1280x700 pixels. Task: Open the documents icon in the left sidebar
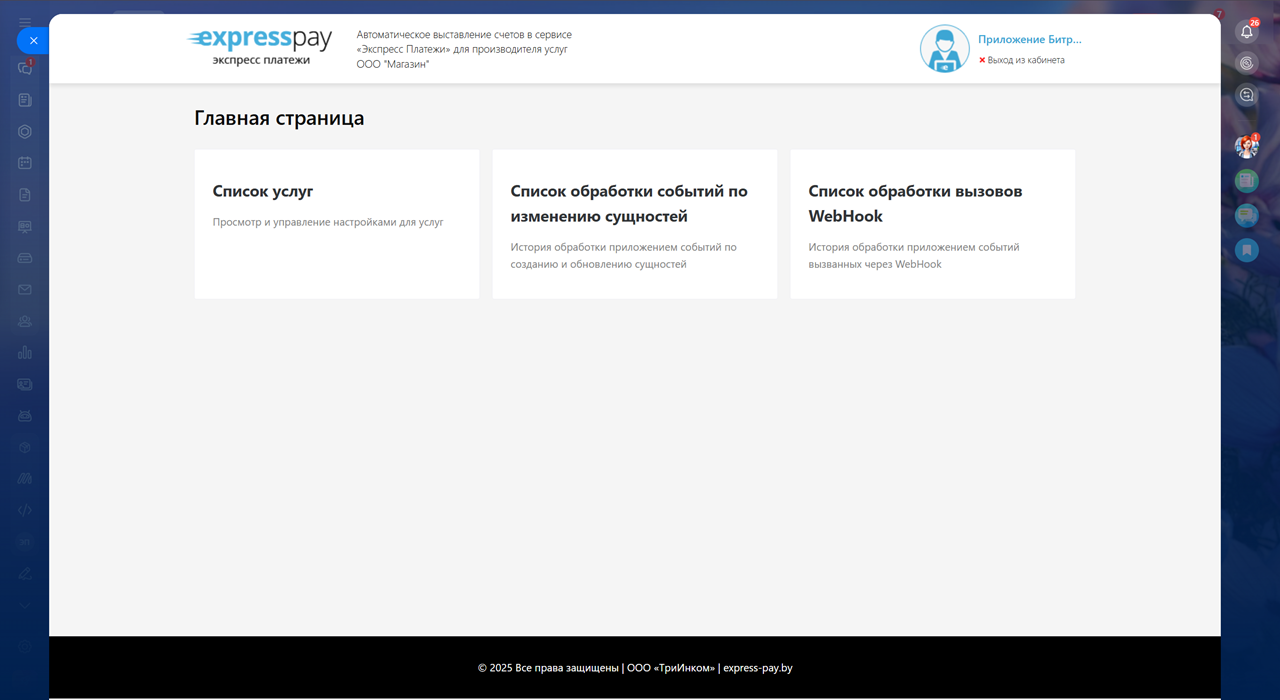click(25, 195)
